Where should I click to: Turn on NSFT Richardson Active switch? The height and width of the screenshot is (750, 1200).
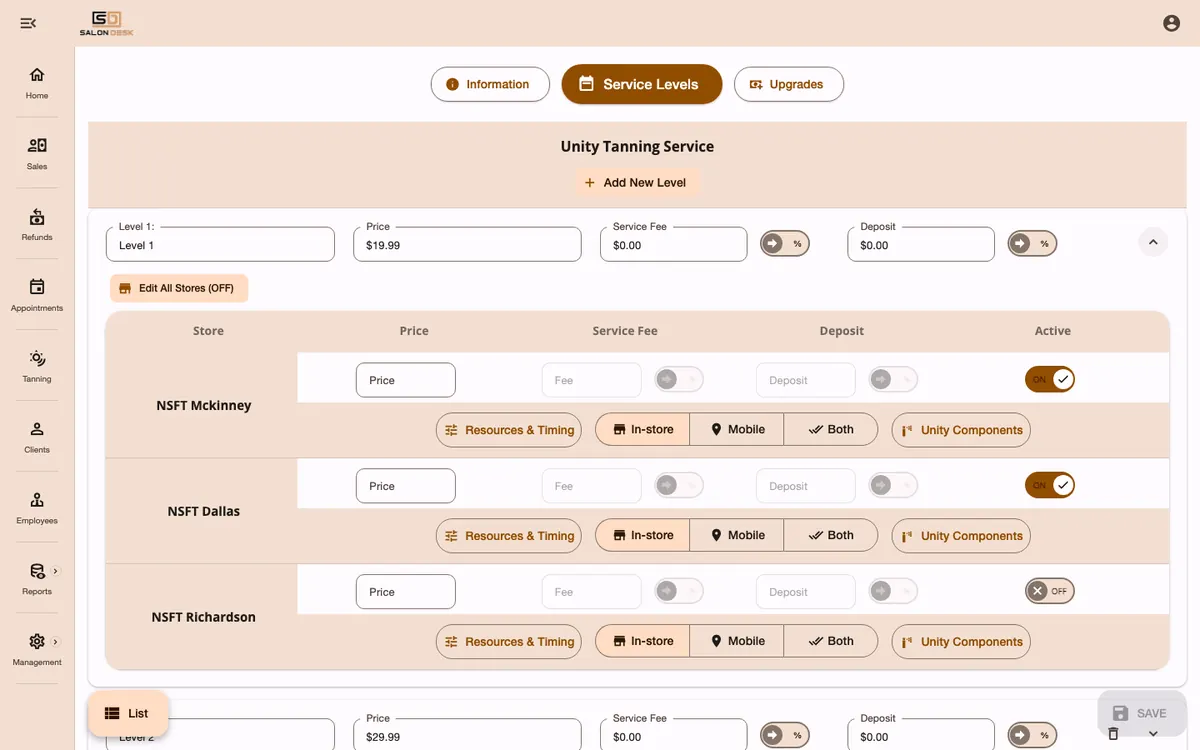(1050, 591)
